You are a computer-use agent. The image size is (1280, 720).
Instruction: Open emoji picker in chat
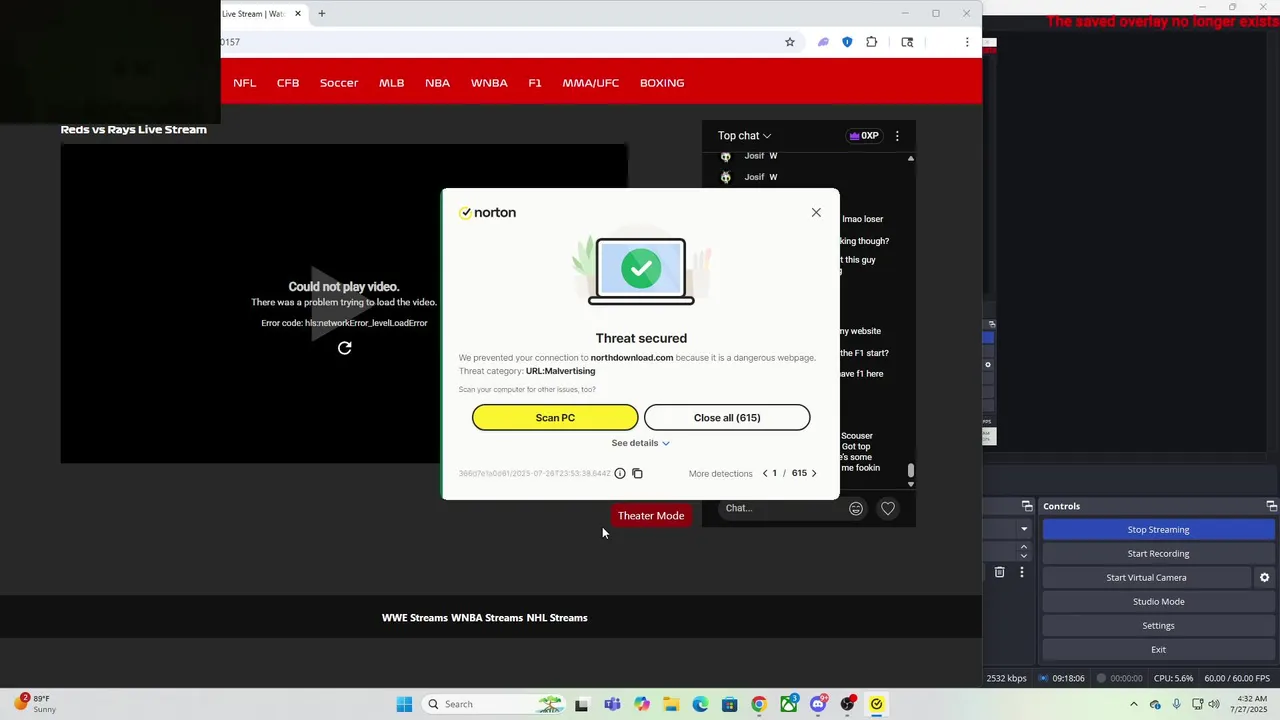pos(856,509)
